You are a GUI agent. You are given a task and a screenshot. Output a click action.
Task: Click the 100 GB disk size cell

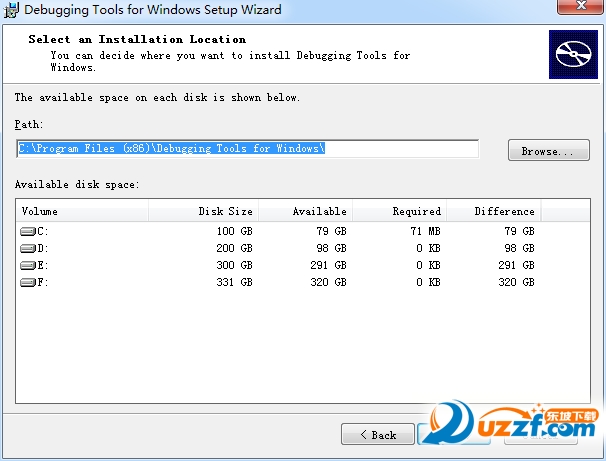tap(235, 231)
